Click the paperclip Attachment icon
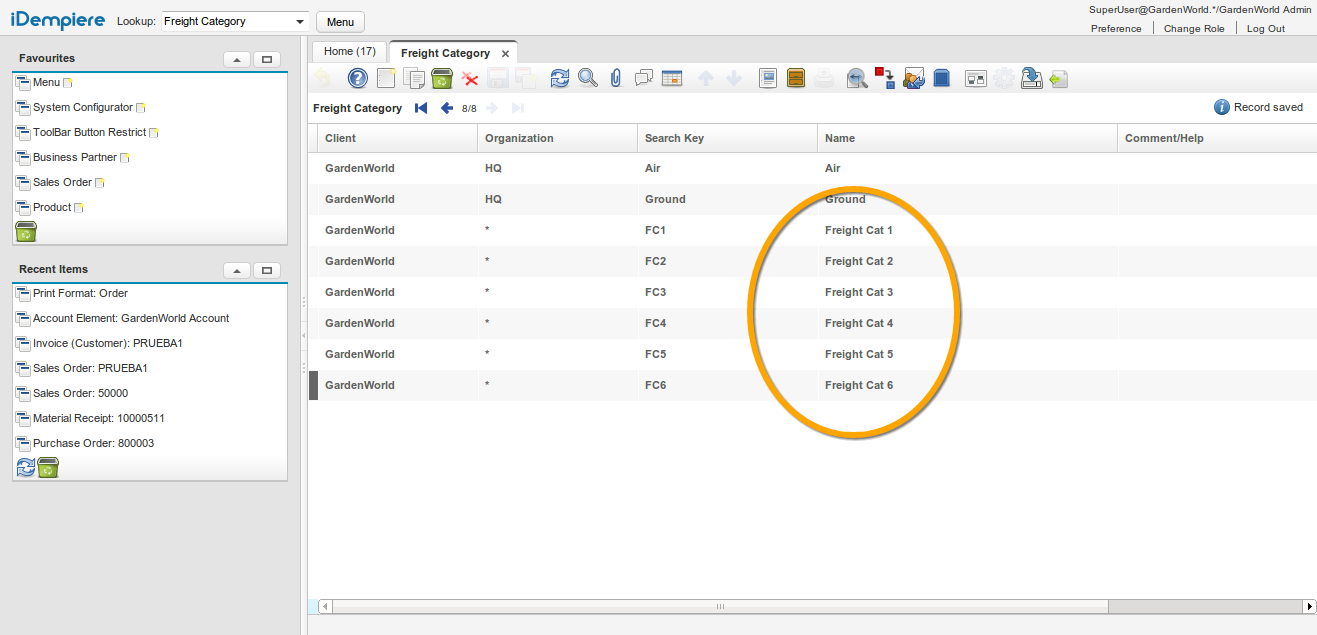This screenshot has height=635, width=1317. [616, 78]
